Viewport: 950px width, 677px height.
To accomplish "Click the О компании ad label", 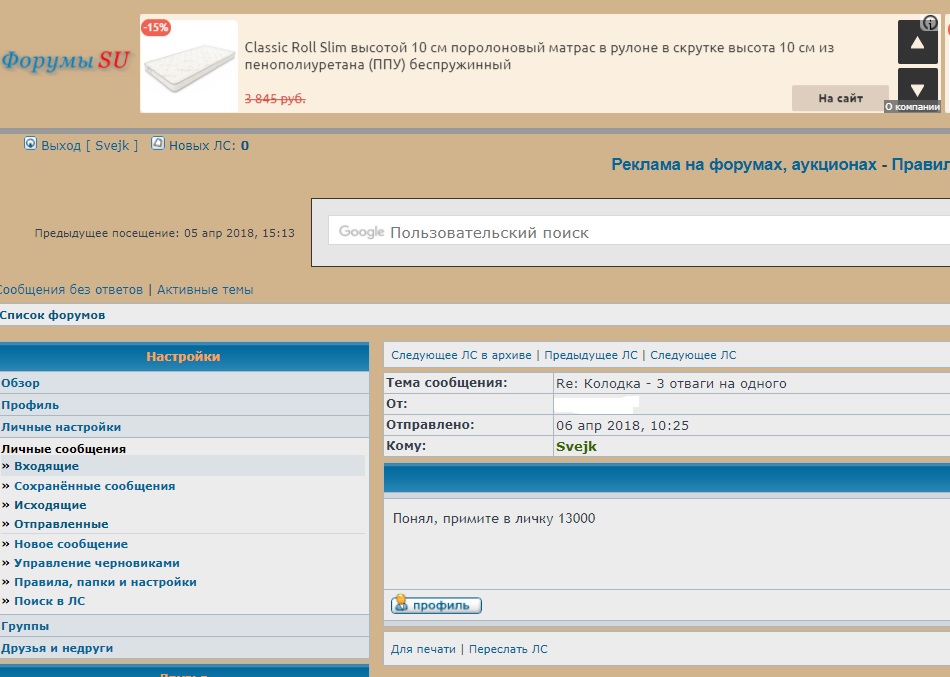I will 912,107.
